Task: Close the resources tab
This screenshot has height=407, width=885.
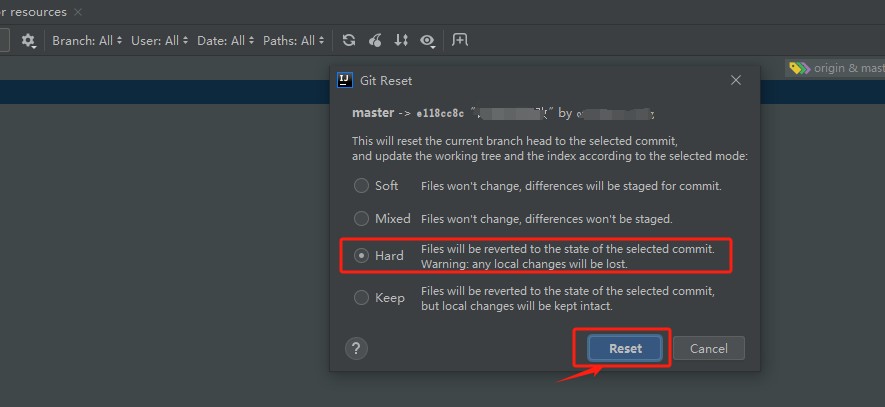Action: pos(79,12)
